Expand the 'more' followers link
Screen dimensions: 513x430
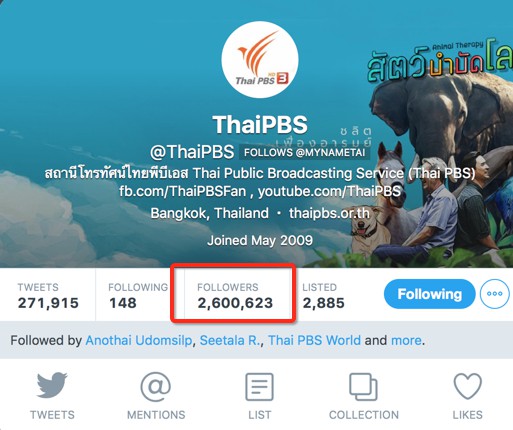[x=406, y=340]
